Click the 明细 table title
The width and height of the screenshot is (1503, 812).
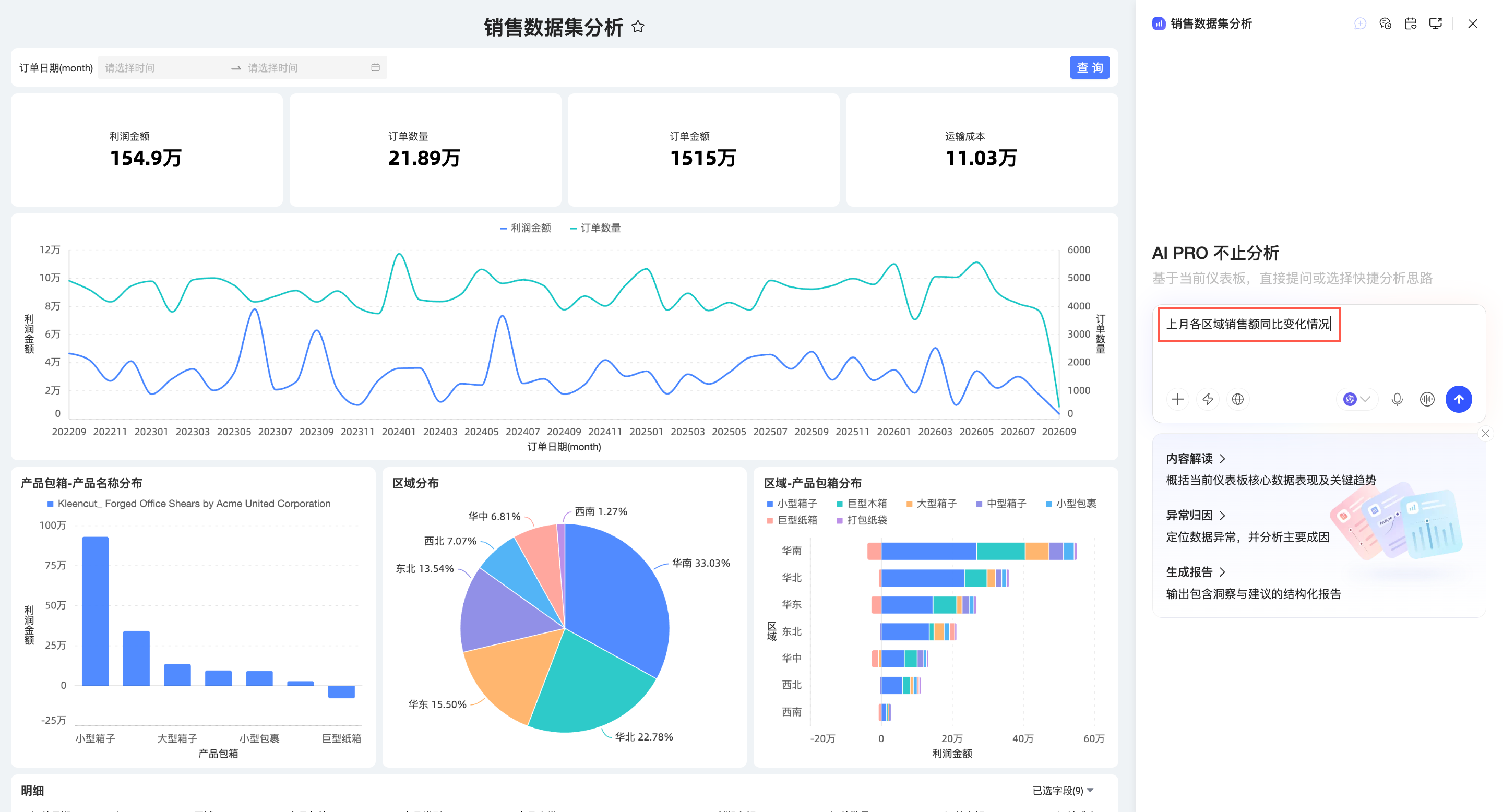coord(33,791)
